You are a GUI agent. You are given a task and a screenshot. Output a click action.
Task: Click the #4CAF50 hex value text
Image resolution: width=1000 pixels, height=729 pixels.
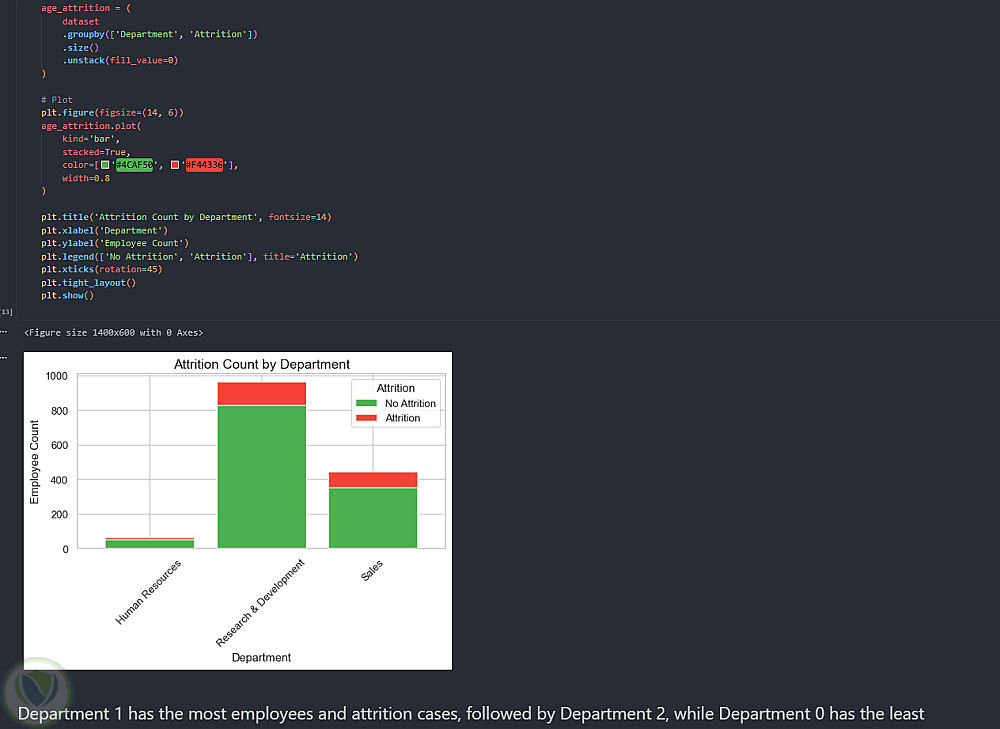coord(135,165)
